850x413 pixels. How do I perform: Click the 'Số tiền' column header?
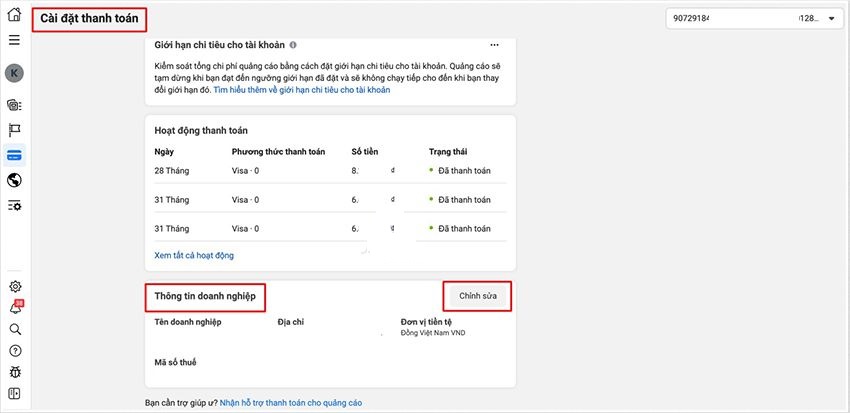tap(364, 152)
